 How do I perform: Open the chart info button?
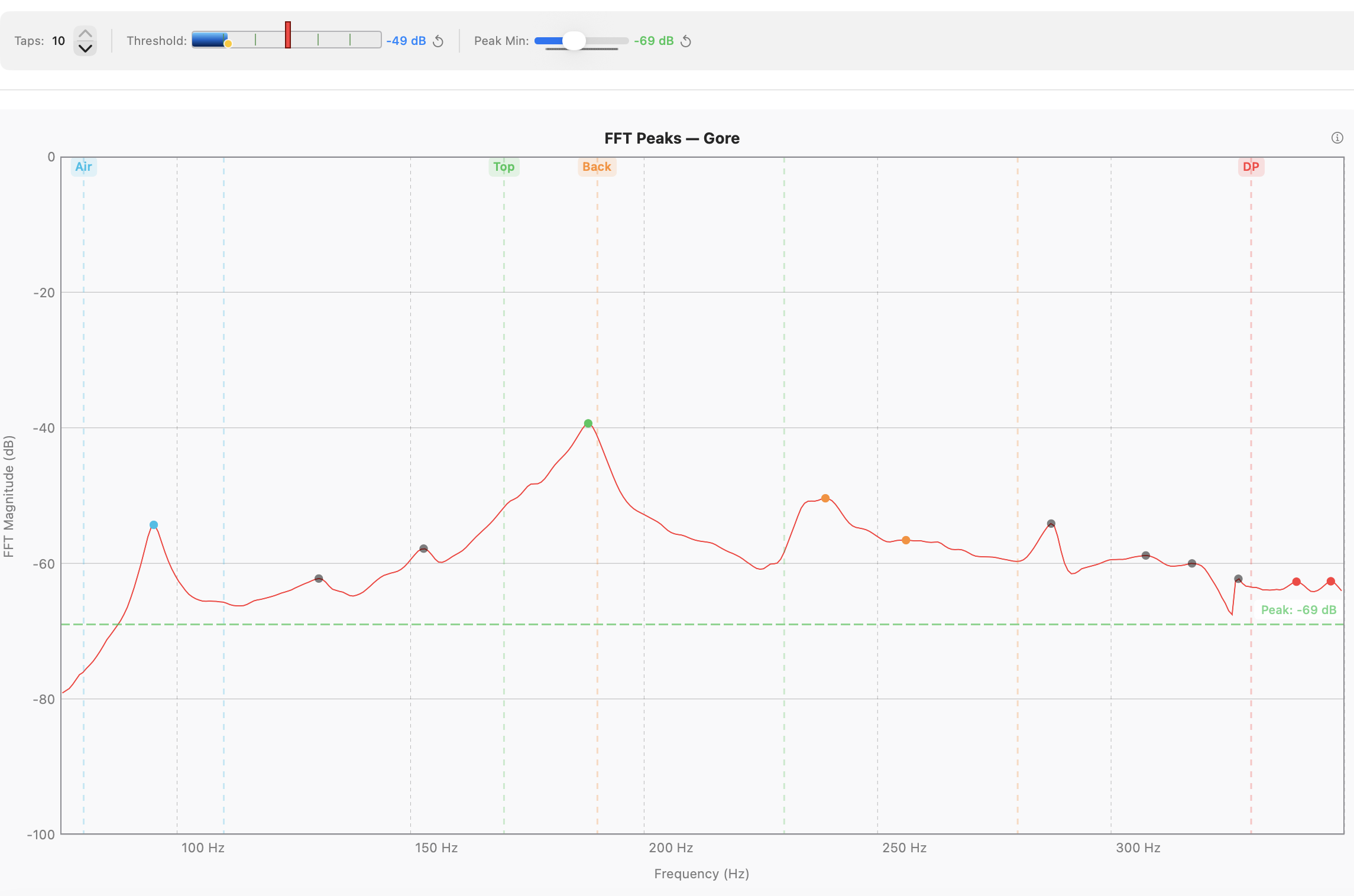(1337, 138)
